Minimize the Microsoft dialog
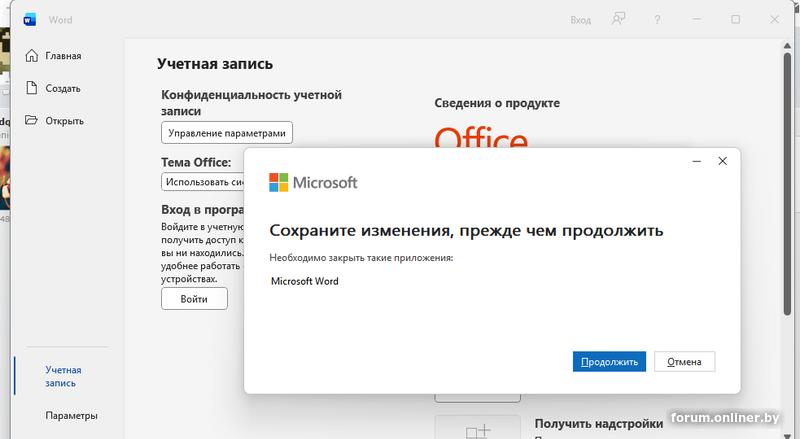800x439 pixels. [696, 161]
